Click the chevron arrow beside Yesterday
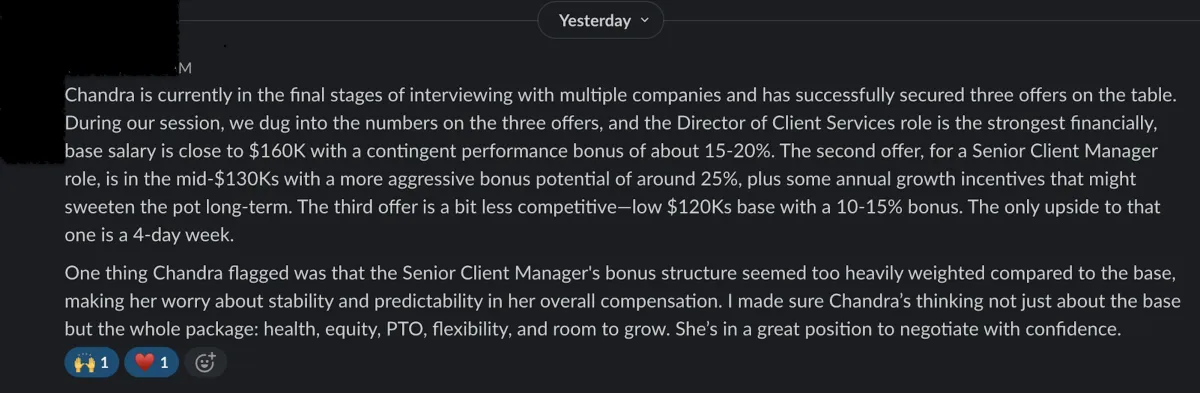The image size is (1200, 393). 644,20
